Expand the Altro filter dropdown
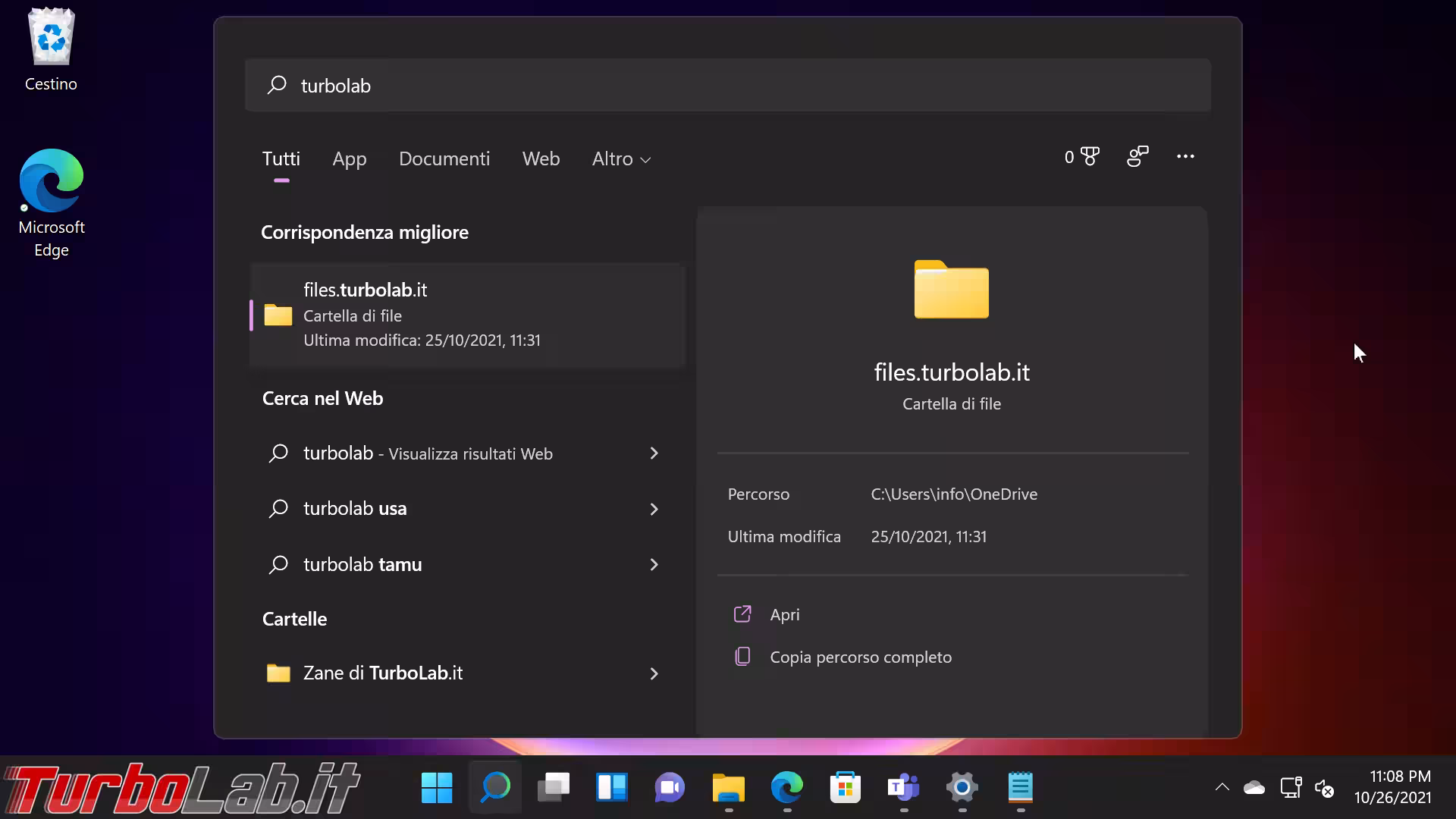 [621, 159]
